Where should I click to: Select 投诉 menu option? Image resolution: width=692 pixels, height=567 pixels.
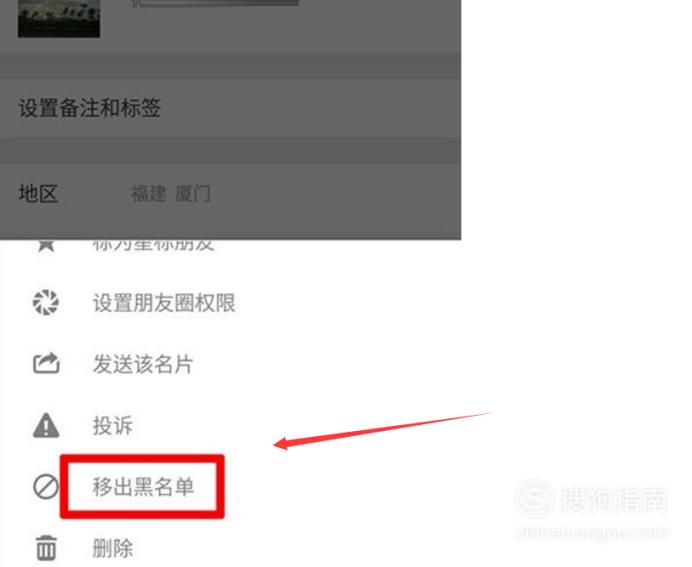(x=113, y=426)
